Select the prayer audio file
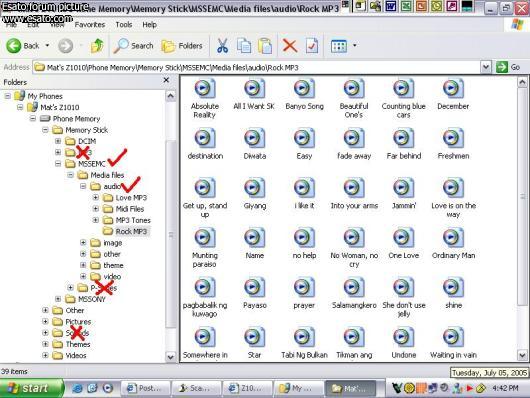The height and width of the screenshot is (398, 530). pos(304,294)
